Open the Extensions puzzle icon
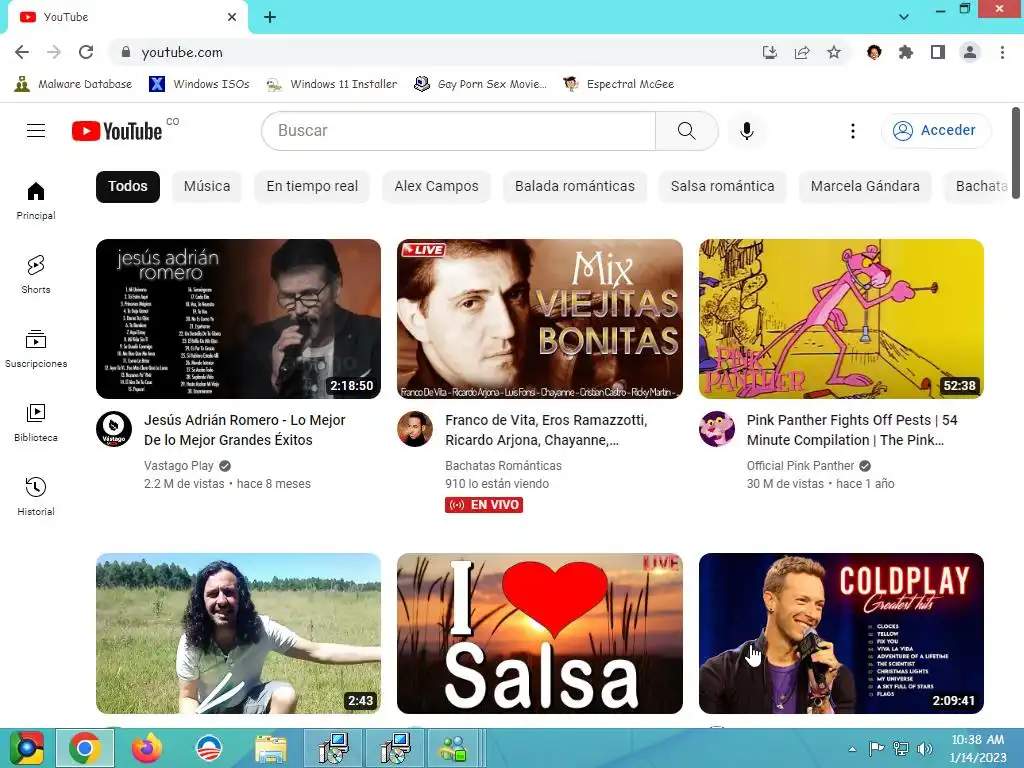 click(906, 52)
